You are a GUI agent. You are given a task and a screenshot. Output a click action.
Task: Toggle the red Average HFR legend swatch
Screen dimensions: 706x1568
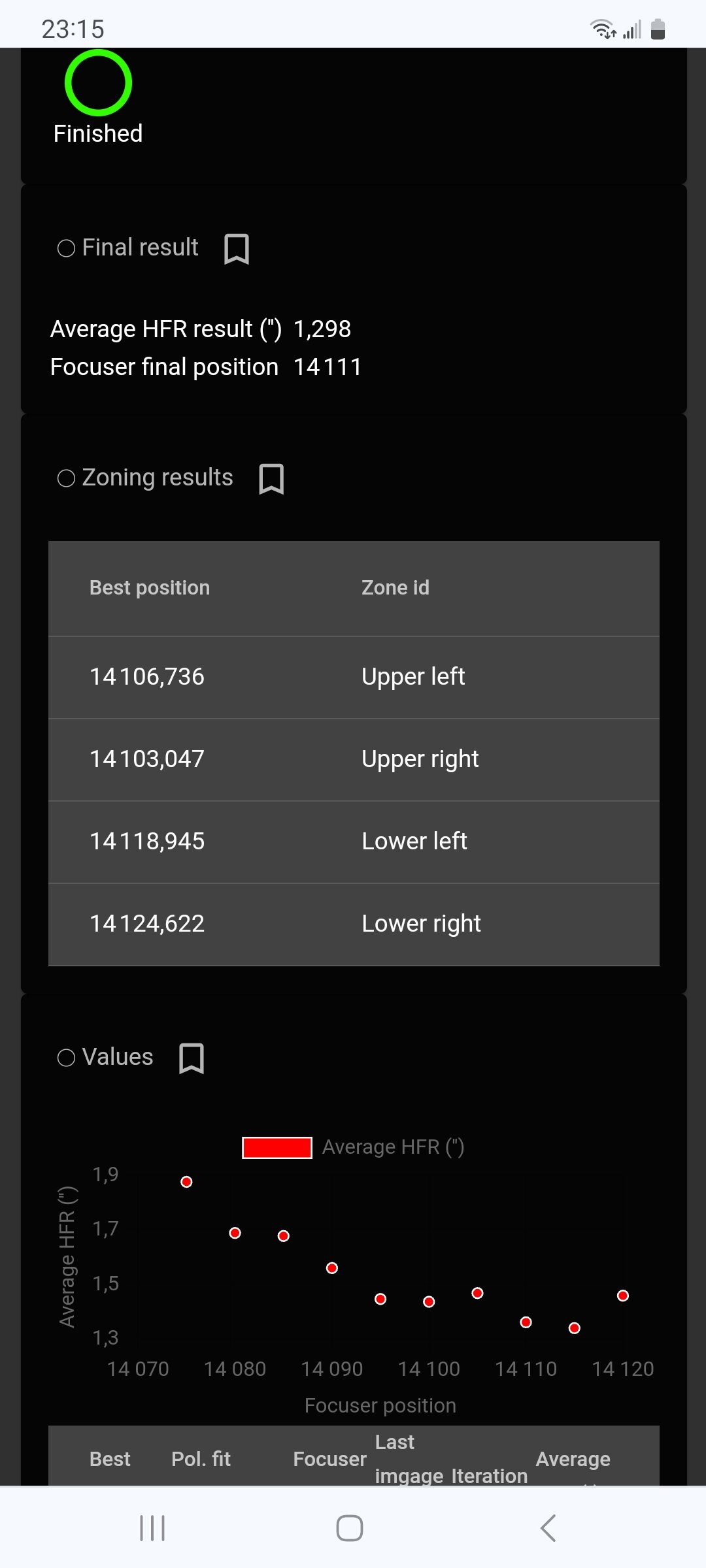coord(277,1148)
